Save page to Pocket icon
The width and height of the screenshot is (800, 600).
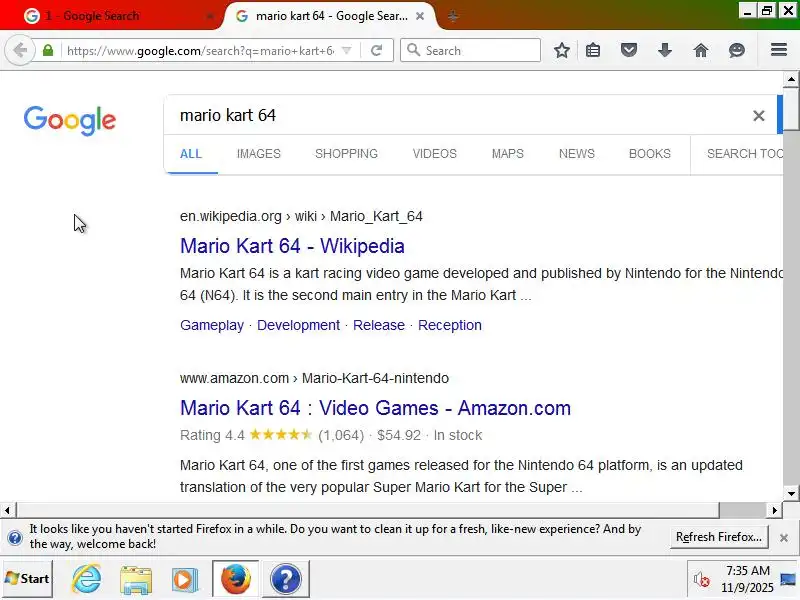629,51
